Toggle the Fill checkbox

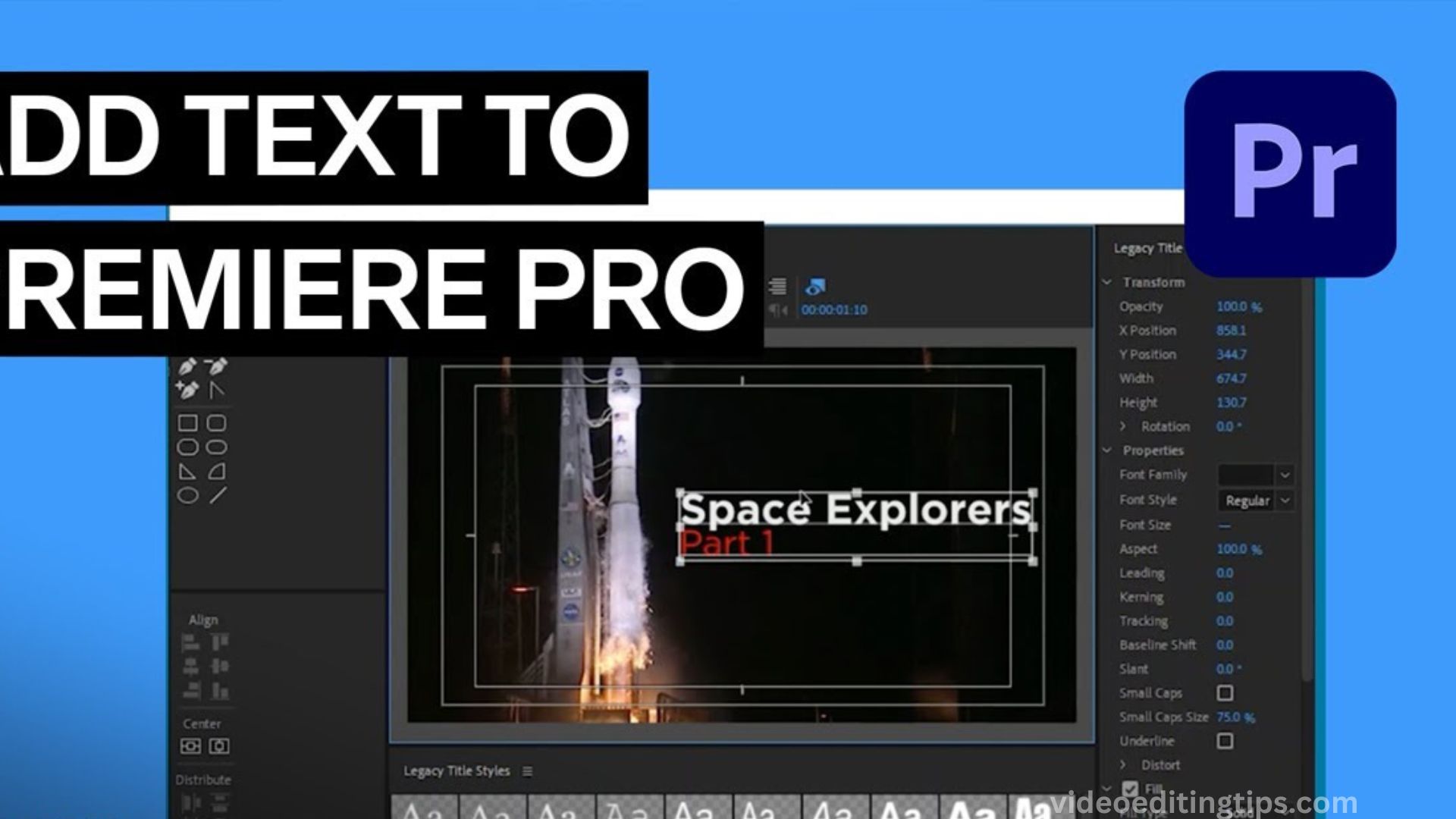1130,789
